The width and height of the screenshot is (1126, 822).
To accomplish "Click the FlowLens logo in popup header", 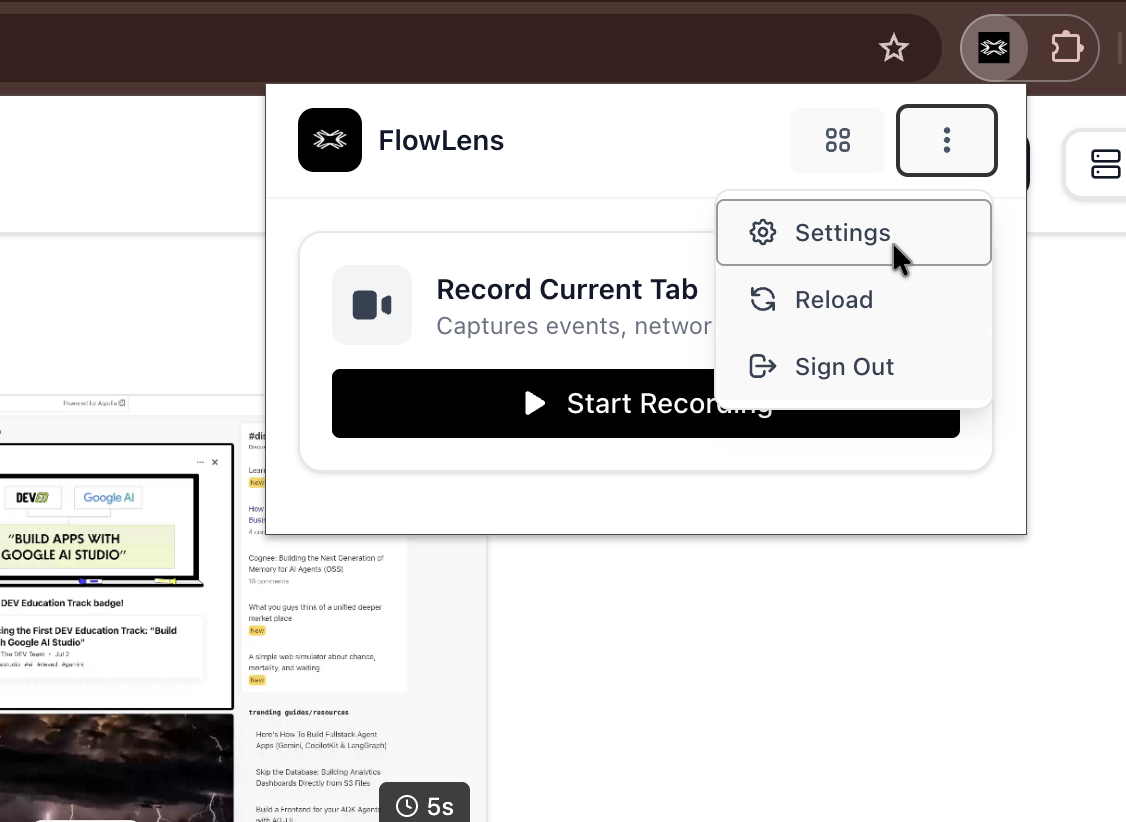I will 330,140.
